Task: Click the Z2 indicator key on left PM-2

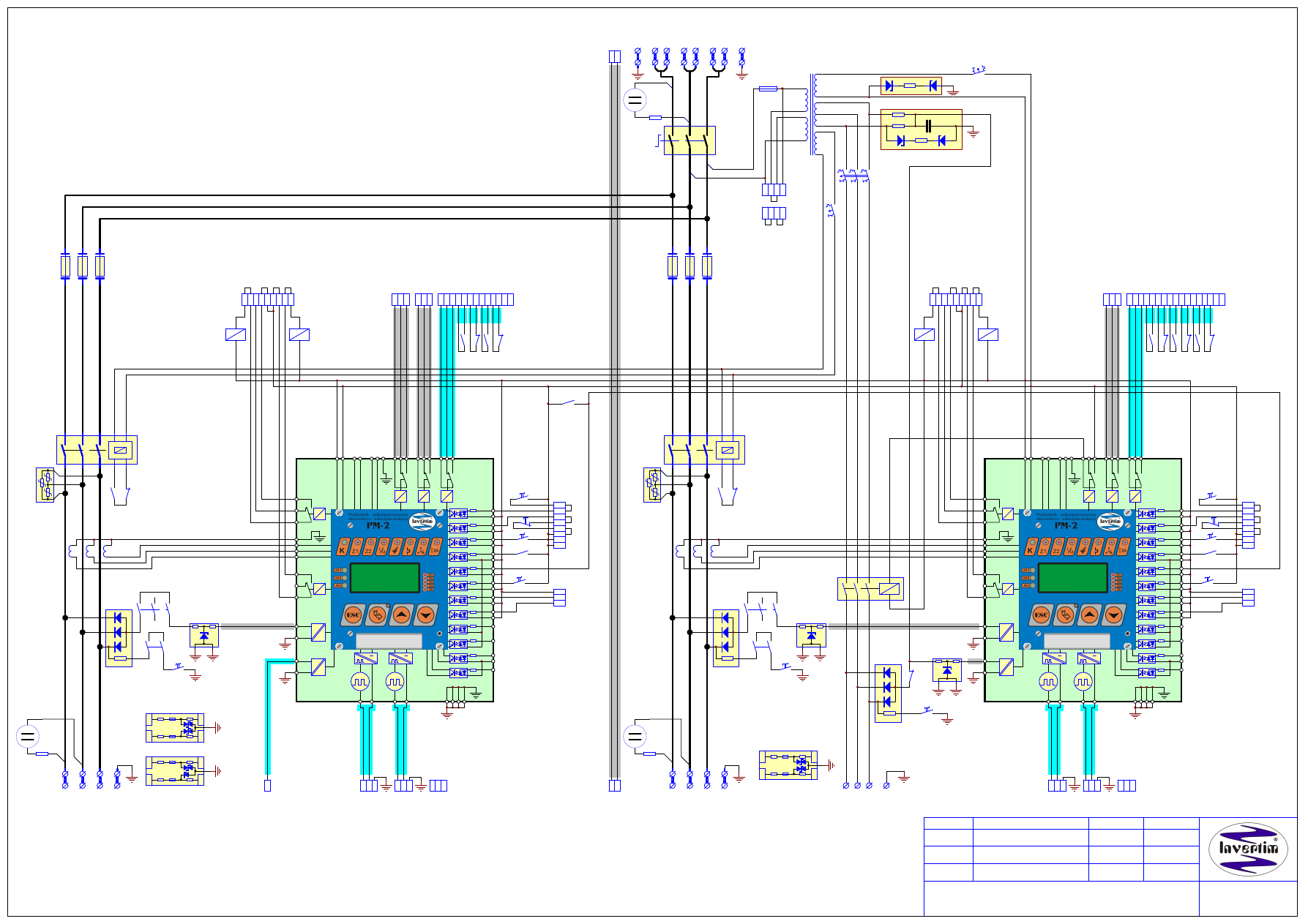Action: tap(369, 547)
